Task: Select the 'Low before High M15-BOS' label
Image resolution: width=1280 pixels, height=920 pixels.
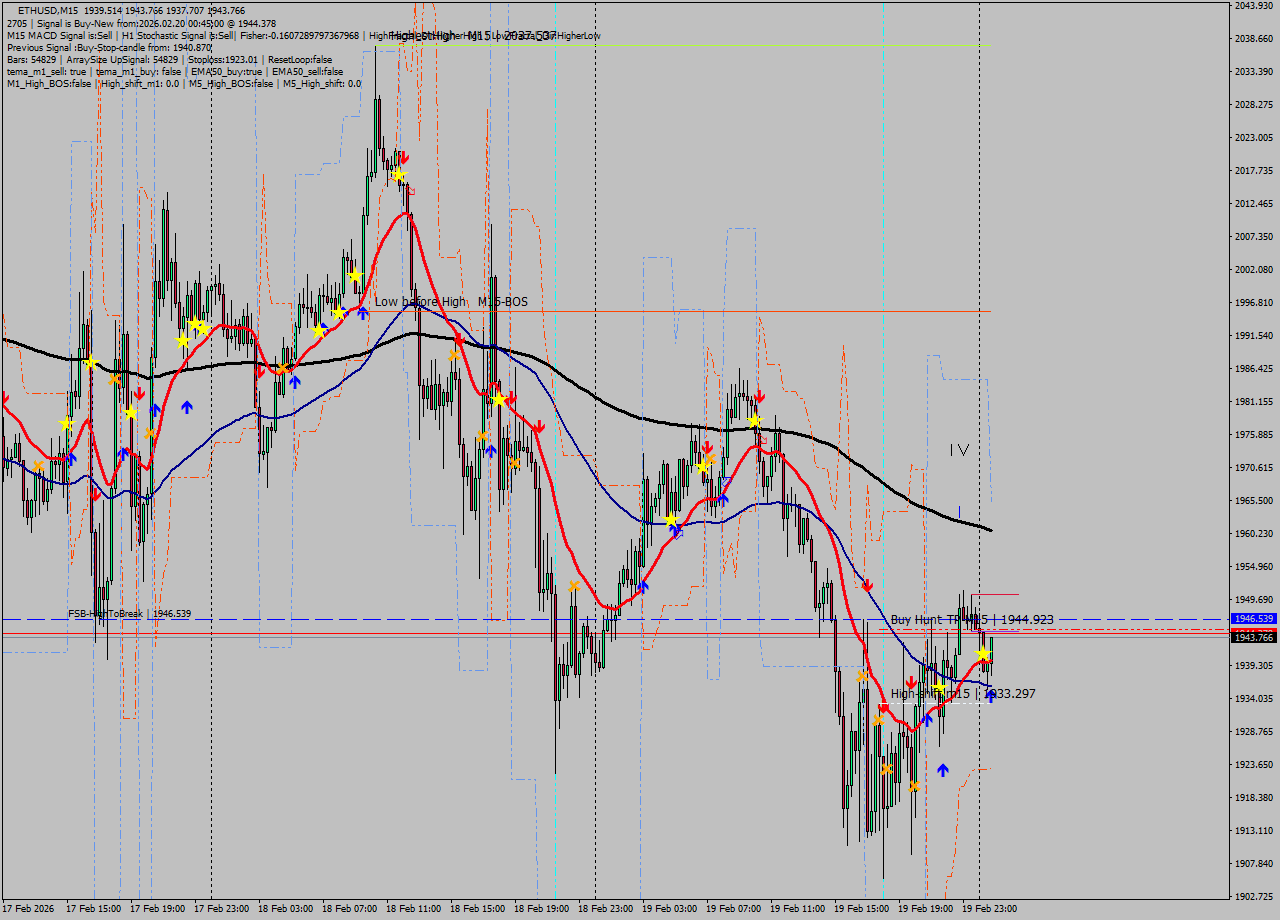Action: (451, 302)
